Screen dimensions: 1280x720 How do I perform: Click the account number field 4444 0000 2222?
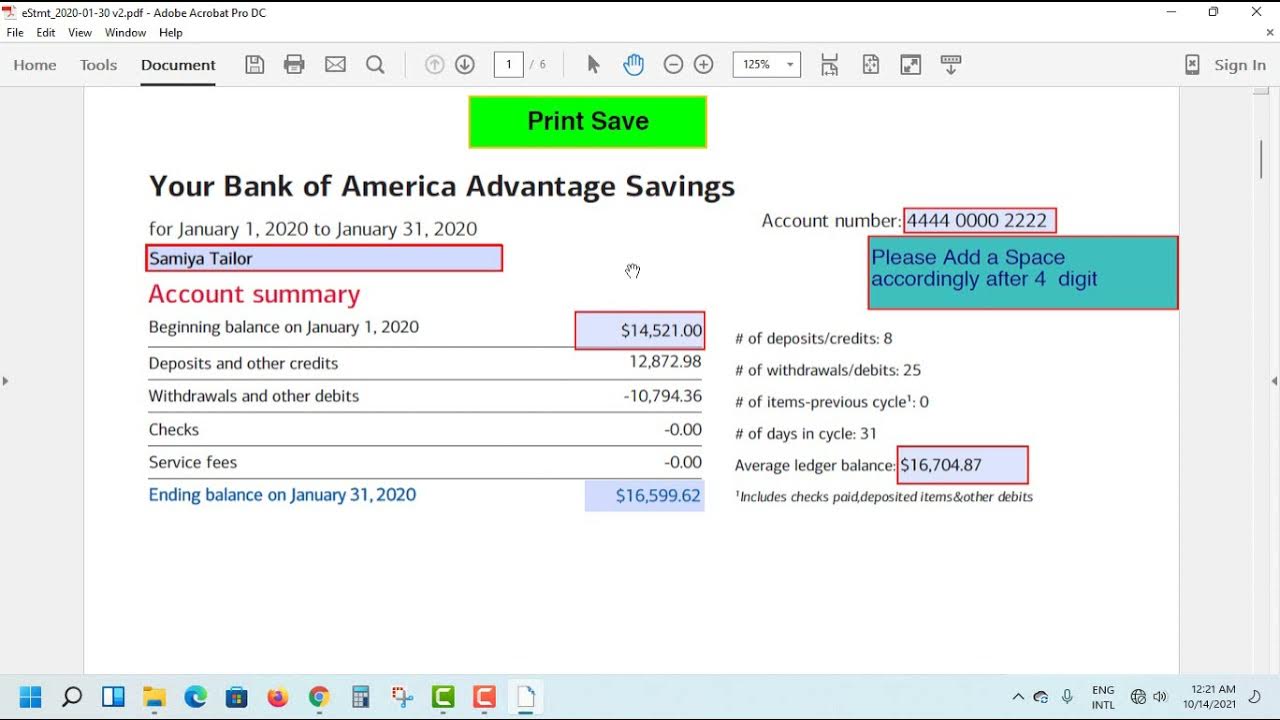tap(979, 221)
